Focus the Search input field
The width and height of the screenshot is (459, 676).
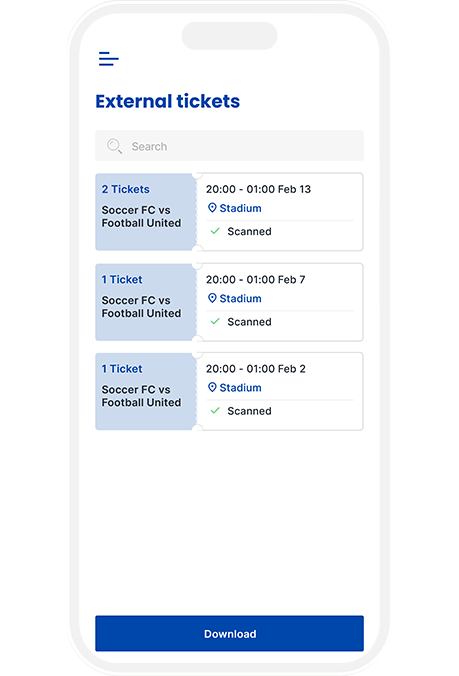[229, 146]
